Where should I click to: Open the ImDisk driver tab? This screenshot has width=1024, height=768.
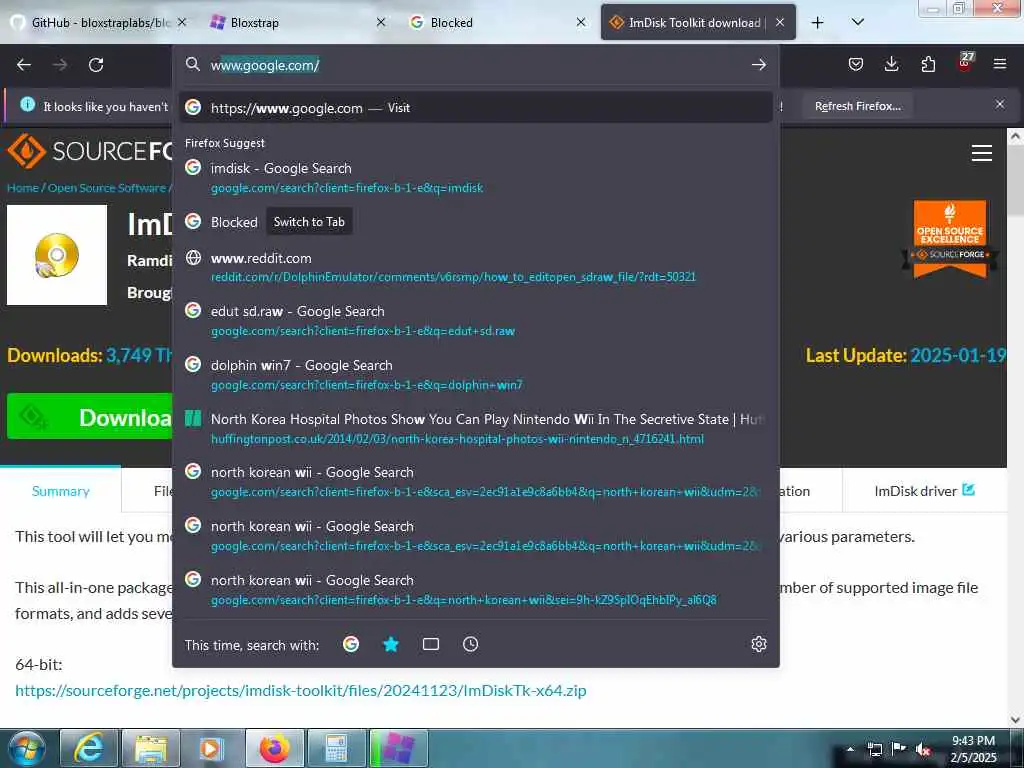(x=924, y=491)
